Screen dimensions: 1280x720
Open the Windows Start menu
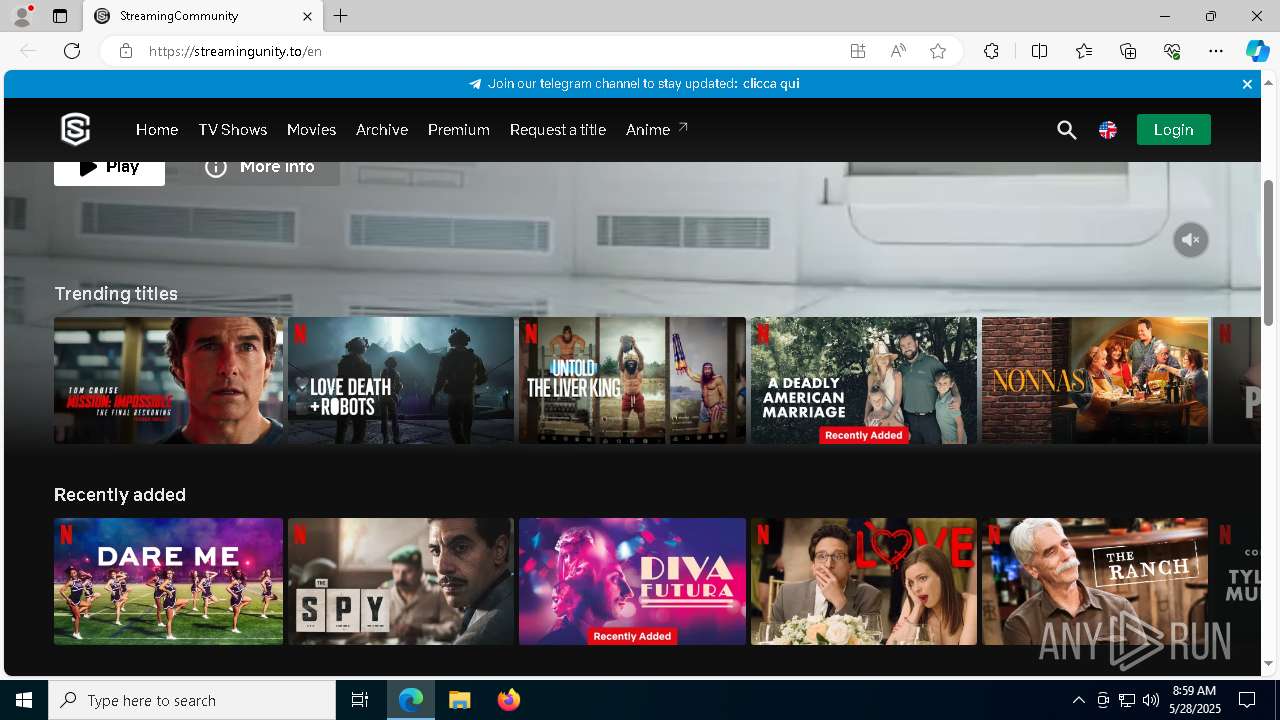(24, 700)
